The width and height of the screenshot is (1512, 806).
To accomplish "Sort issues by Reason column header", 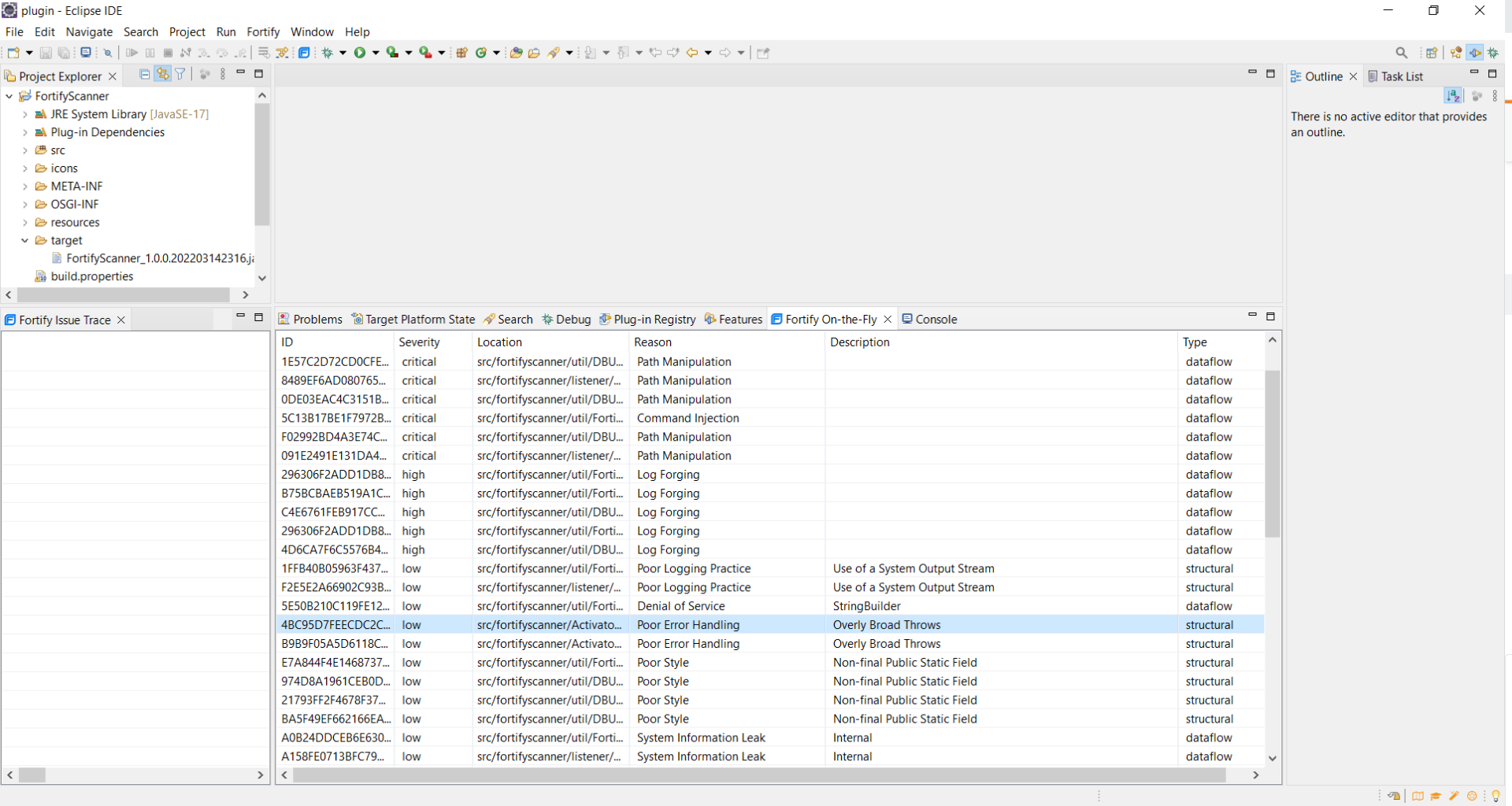I will coord(727,342).
